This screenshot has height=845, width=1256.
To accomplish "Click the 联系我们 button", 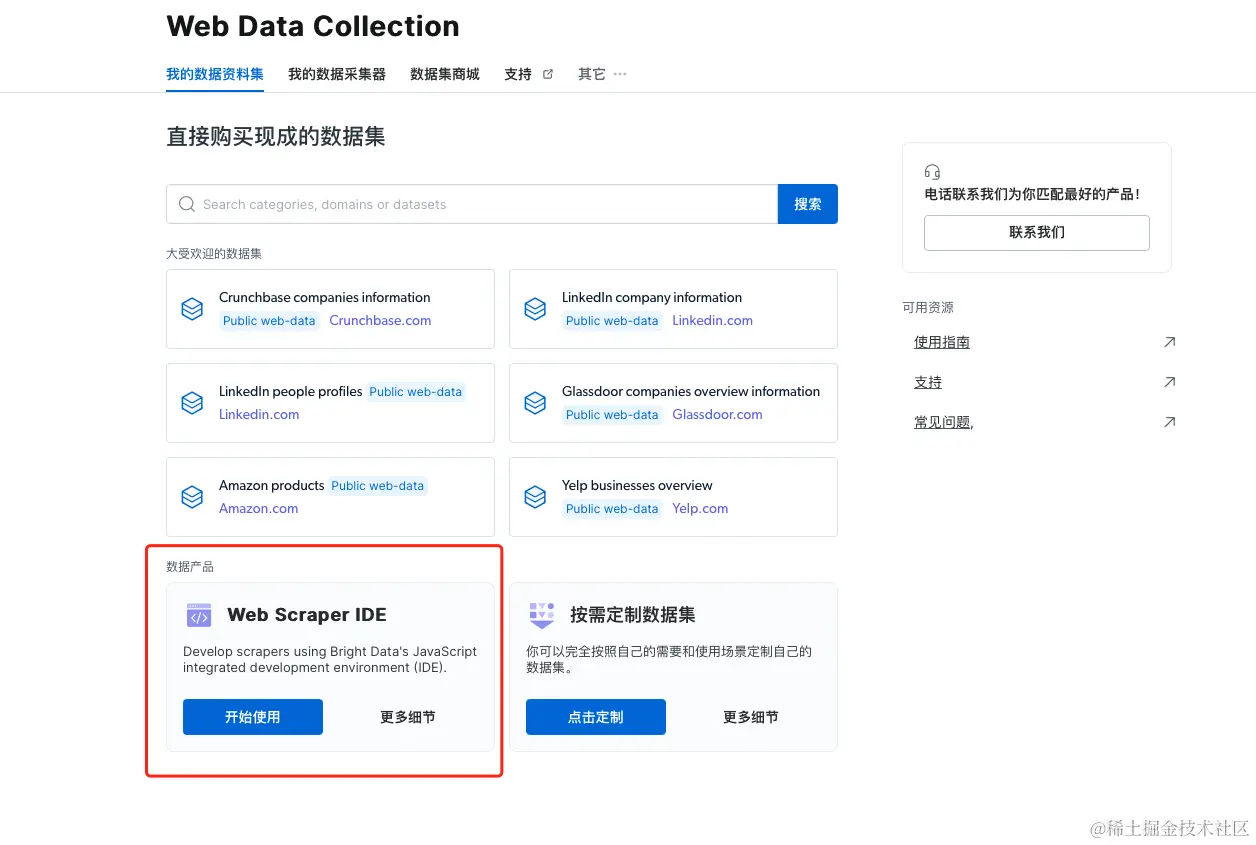I will tap(1037, 233).
